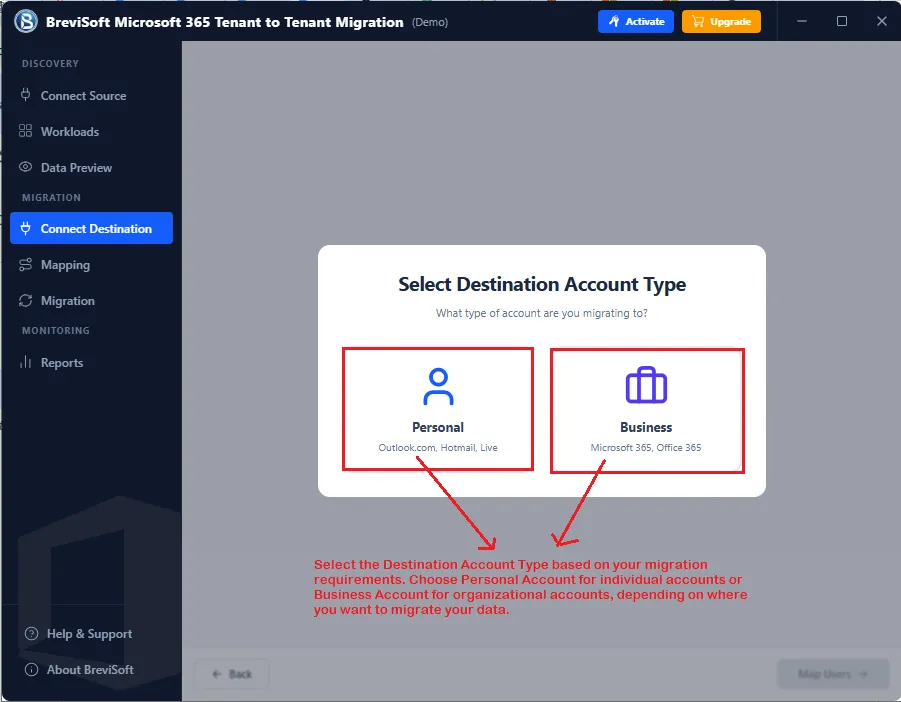Click the grid icon beside Workloads
The image size is (901, 702).
click(25, 131)
